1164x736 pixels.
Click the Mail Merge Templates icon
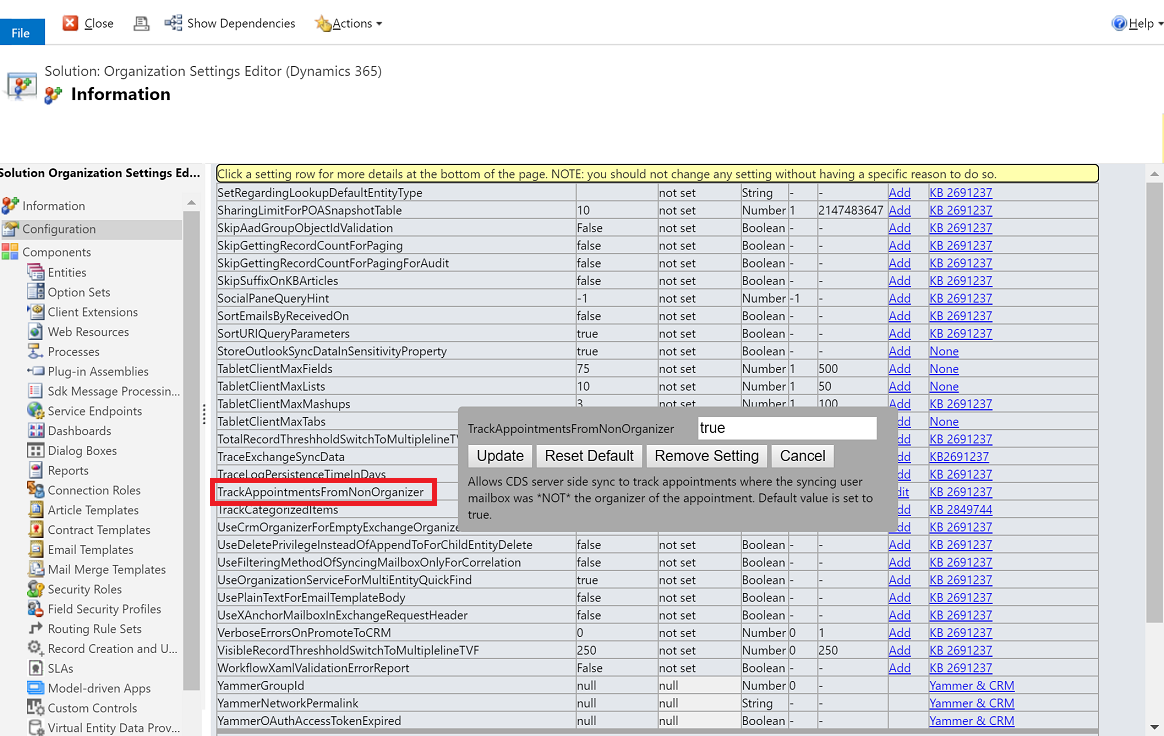point(36,569)
